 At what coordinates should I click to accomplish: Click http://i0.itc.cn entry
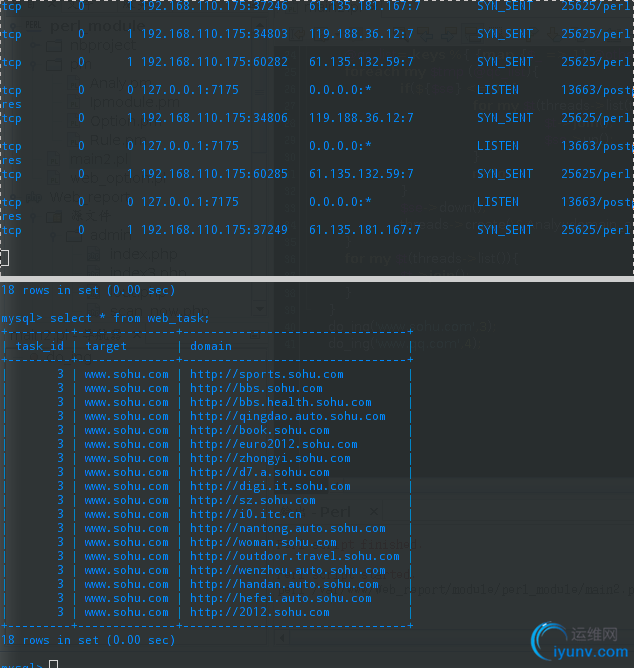click(x=246, y=514)
